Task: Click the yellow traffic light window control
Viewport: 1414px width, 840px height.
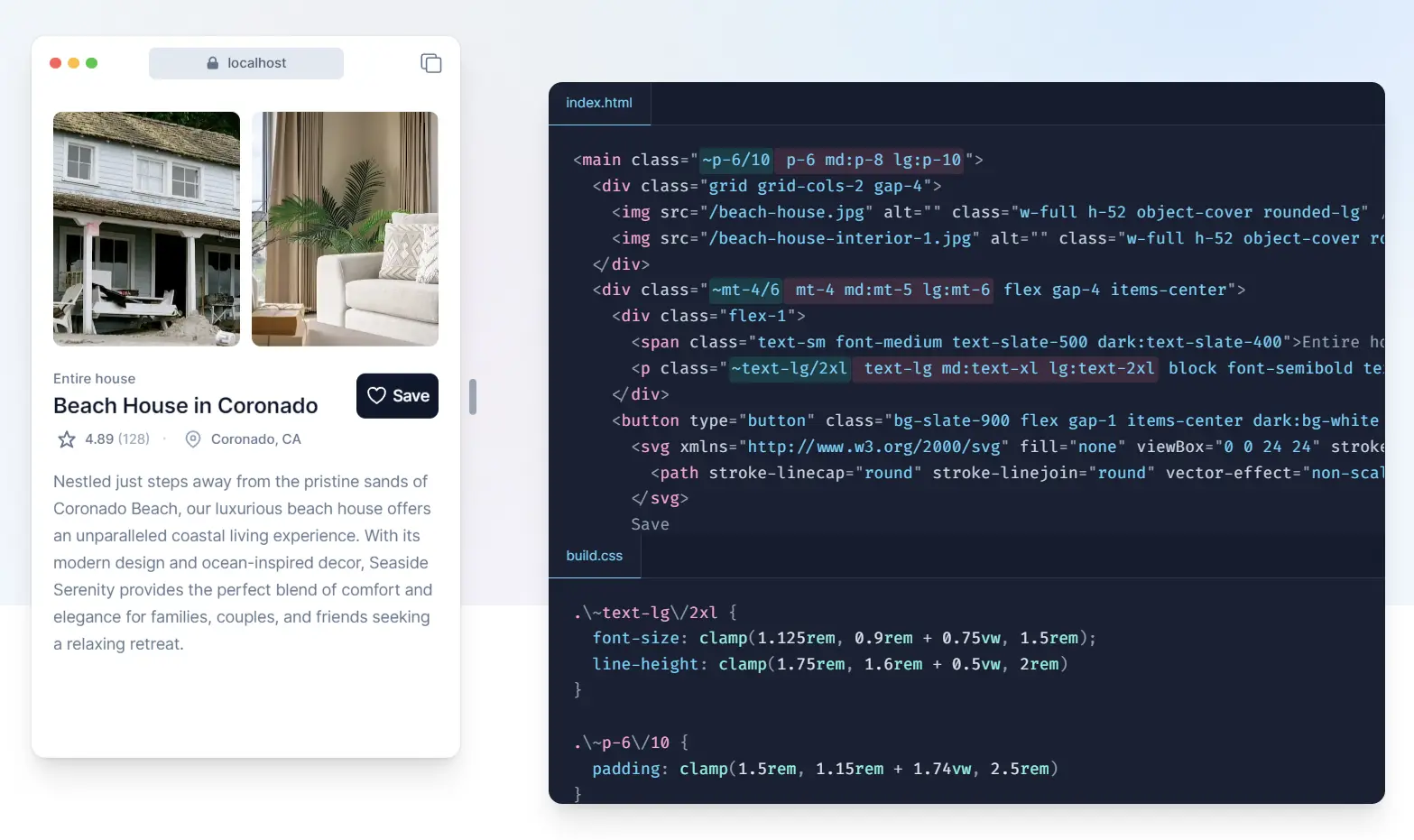Action: tap(73, 63)
